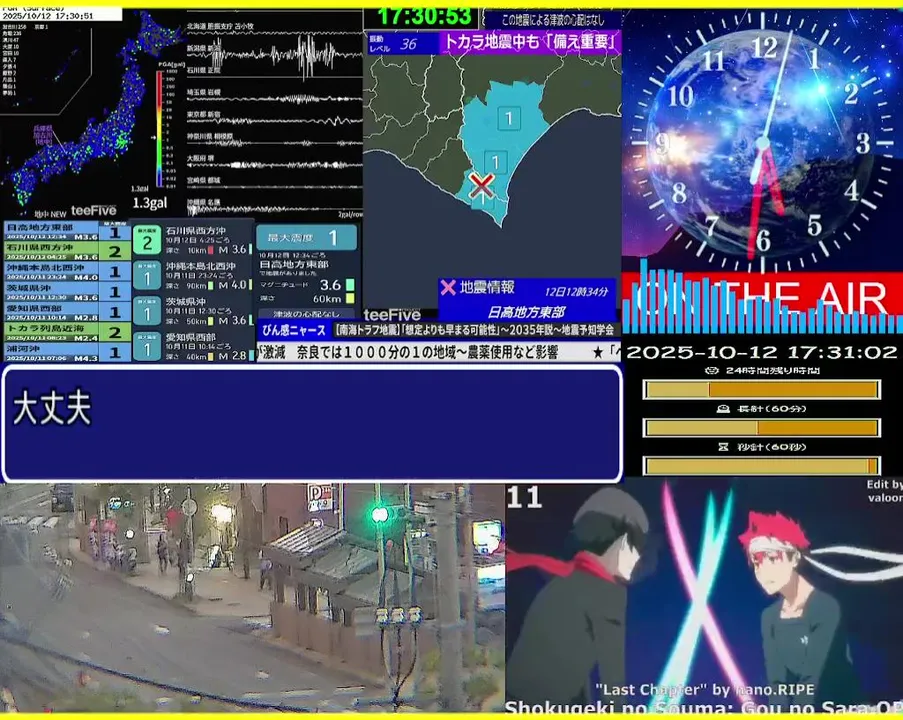Image resolution: width=903 pixels, height=720 pixels.
Task: Open the Shokugeki no Souma anime video
Action: [704, 596]
